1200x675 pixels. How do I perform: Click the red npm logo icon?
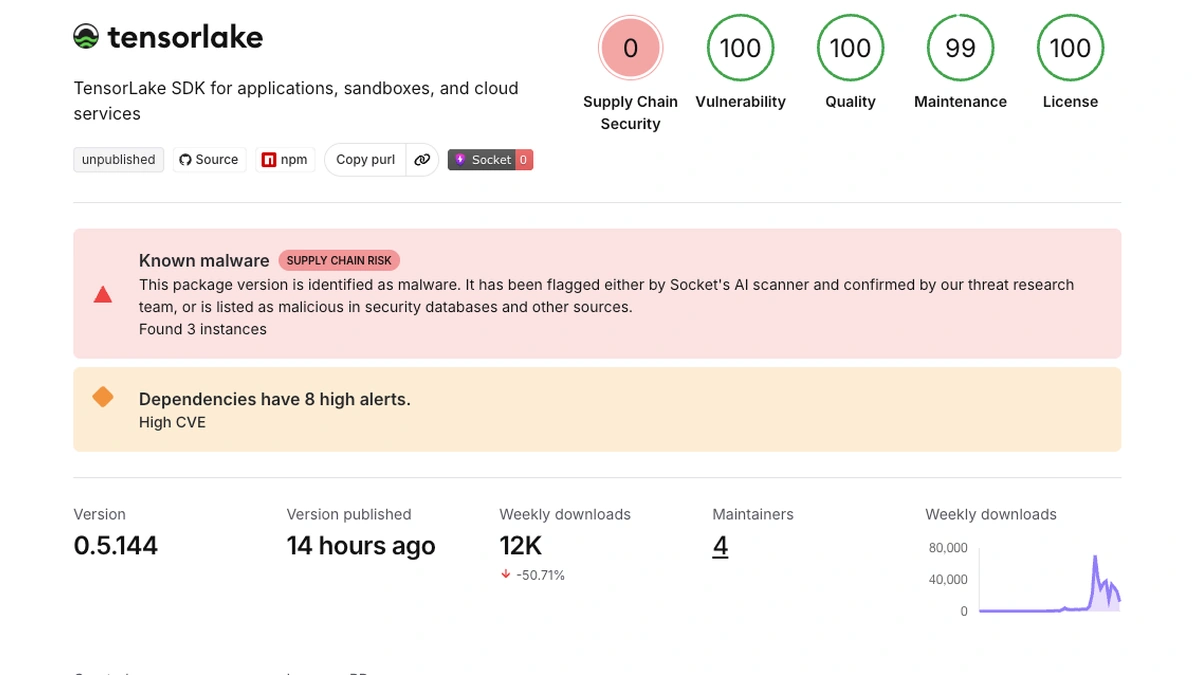pyautogui.click(x=269, y=160)
